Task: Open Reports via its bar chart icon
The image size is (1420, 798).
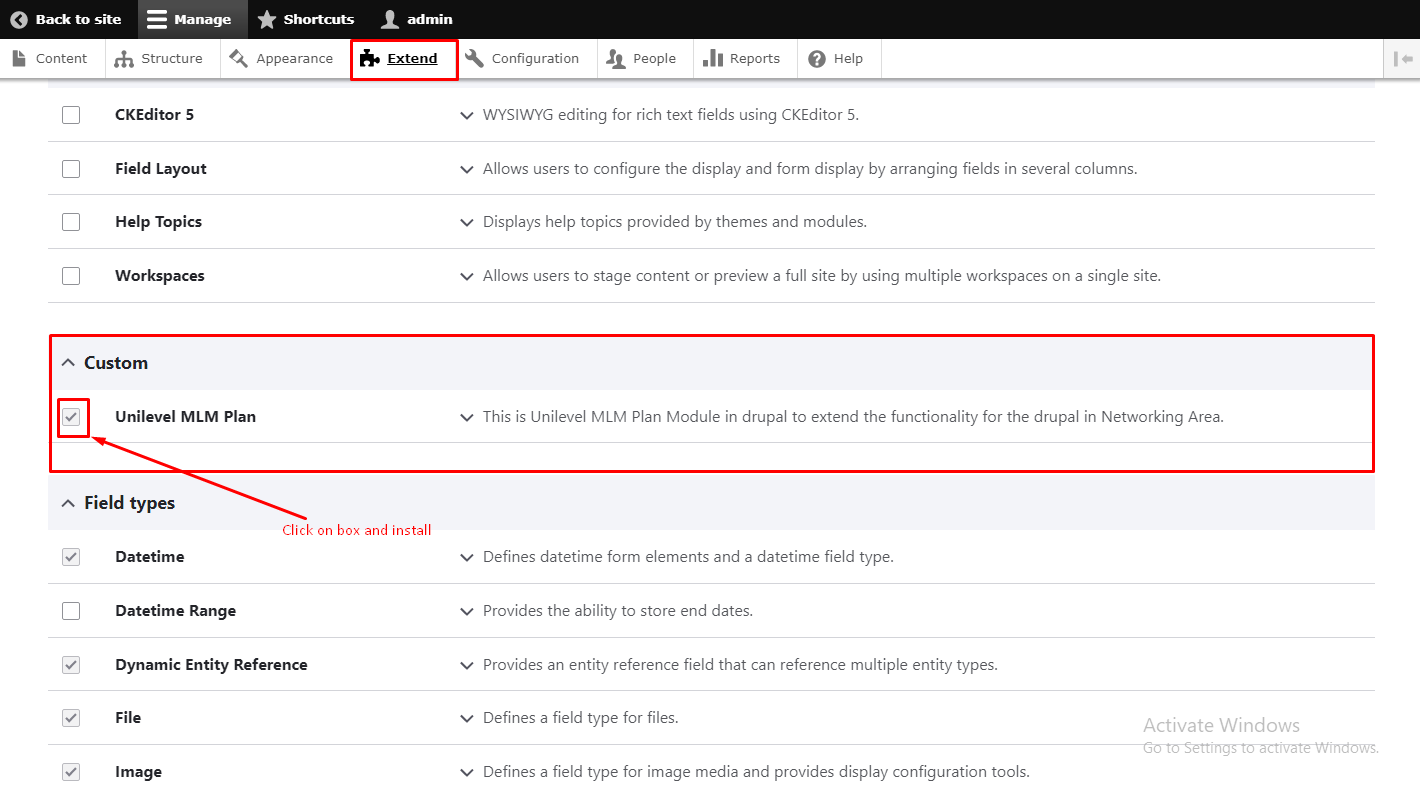Action: [x=713, y=59]
